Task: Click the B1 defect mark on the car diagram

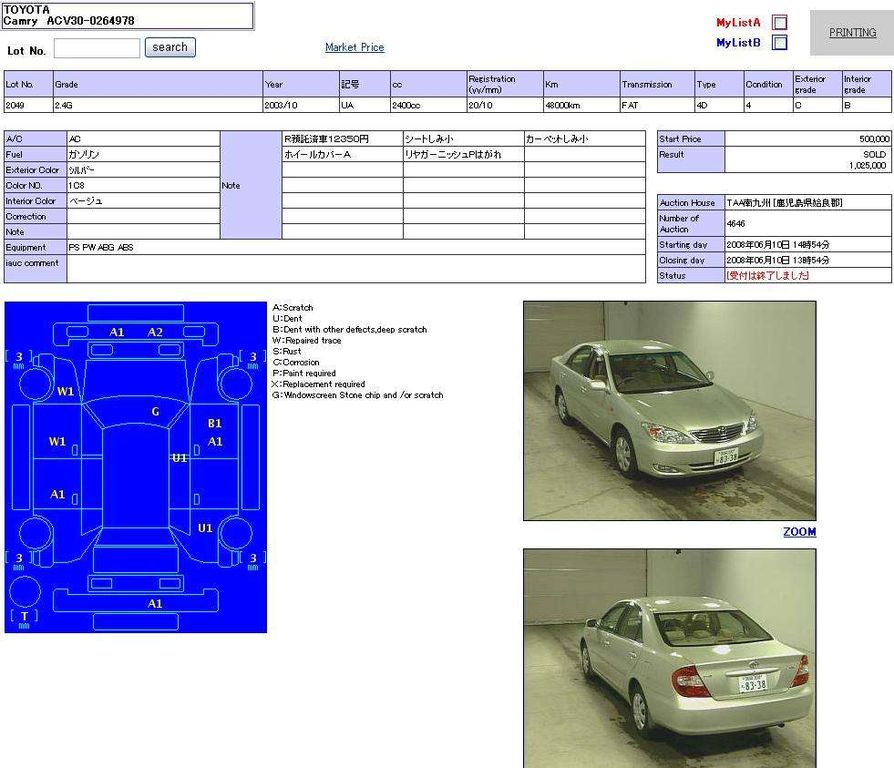Action: coord(214,423)
